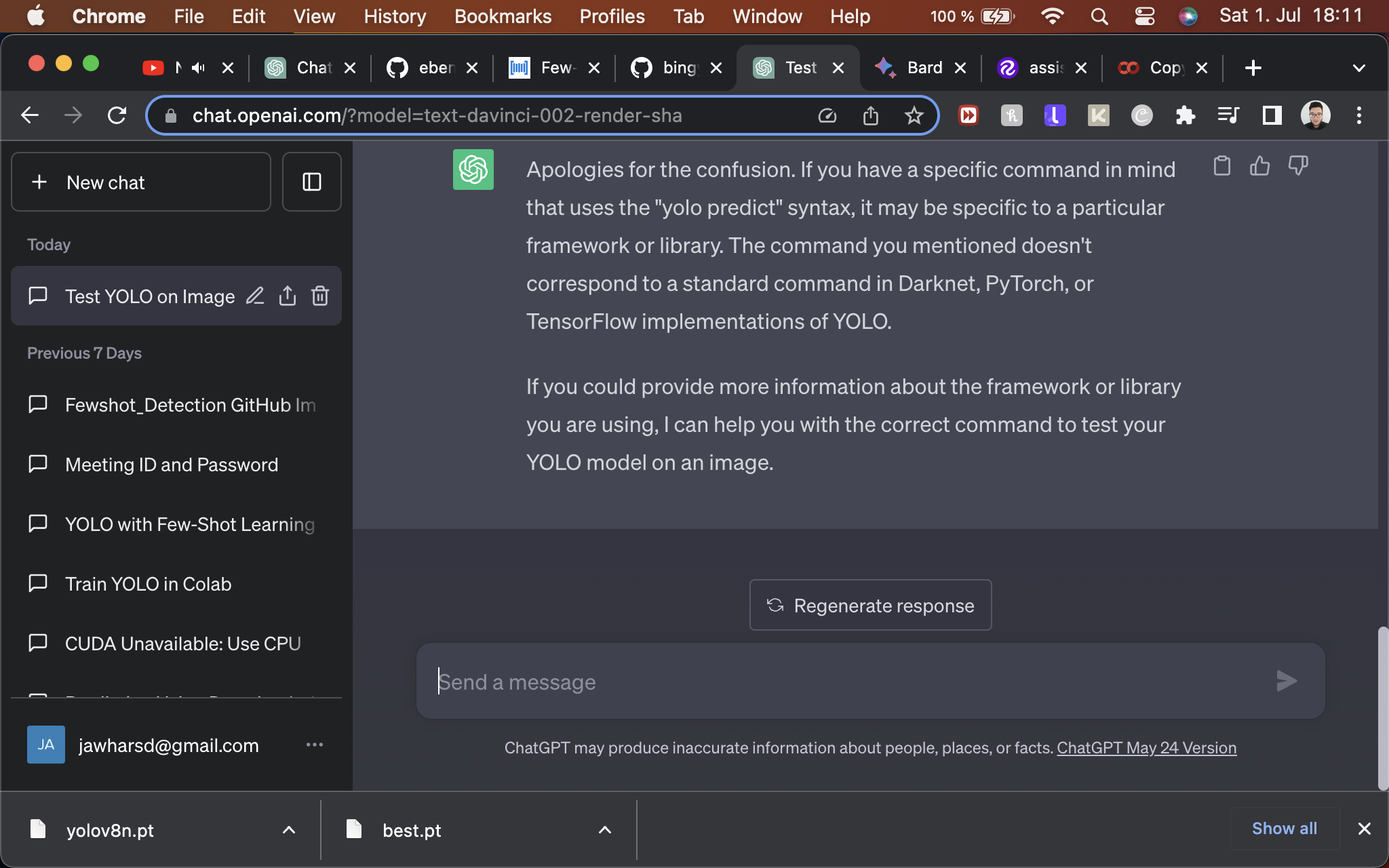Mute the YouTube tab audio
This screenshot has height=868, width=1389.
point(198,68)
